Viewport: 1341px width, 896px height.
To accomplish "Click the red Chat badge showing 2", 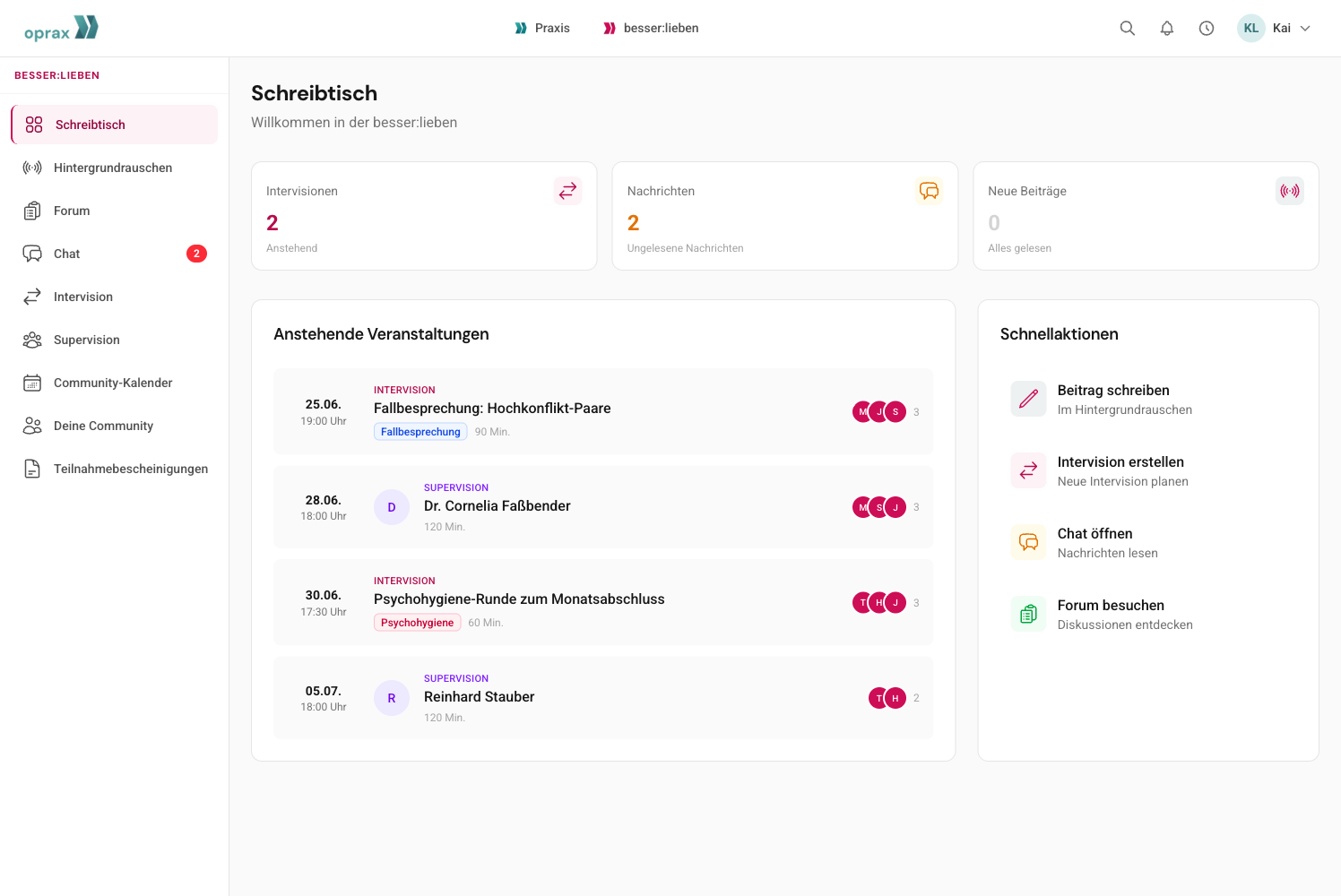I will point(196,254).
